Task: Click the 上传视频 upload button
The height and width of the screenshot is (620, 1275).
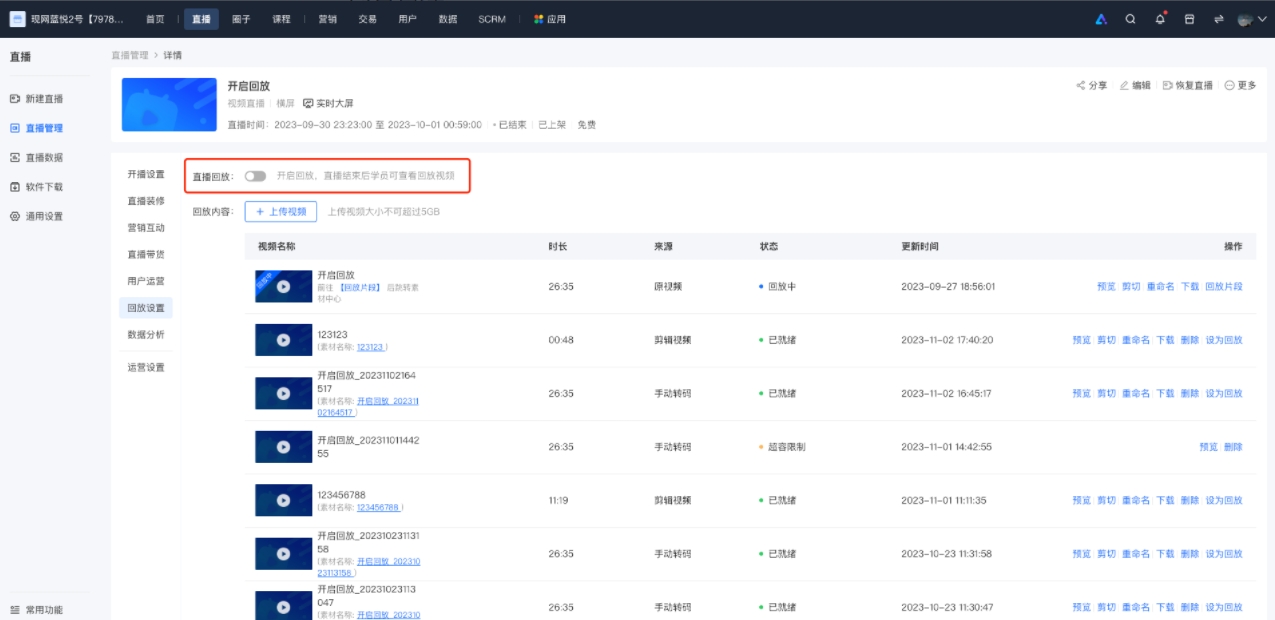Action: point(281,212)
